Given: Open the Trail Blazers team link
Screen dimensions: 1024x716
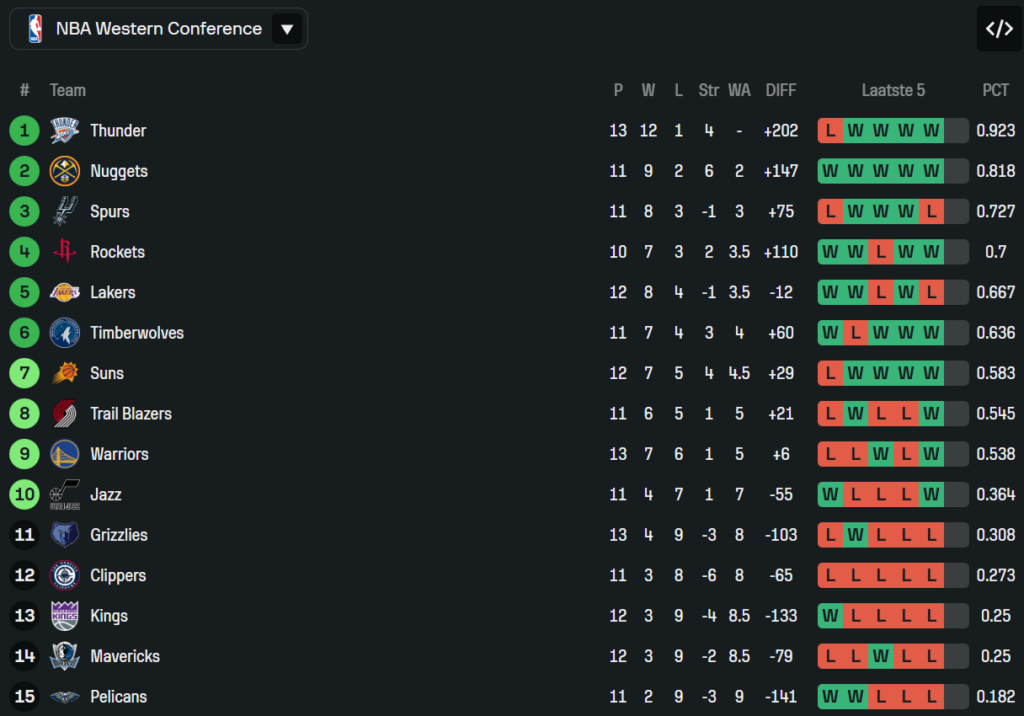Looking at the screenshot, I should pos(131,414).
